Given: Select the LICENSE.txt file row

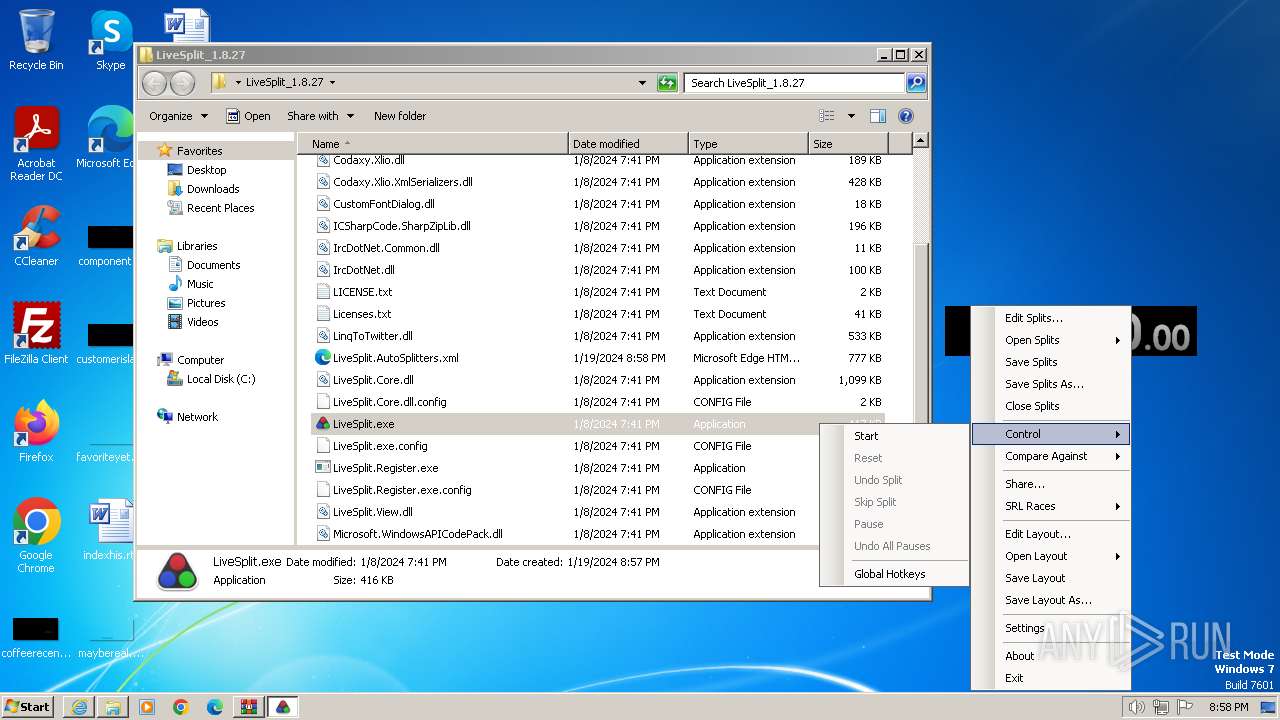Looking at the screenshot, I should [598, 292].
